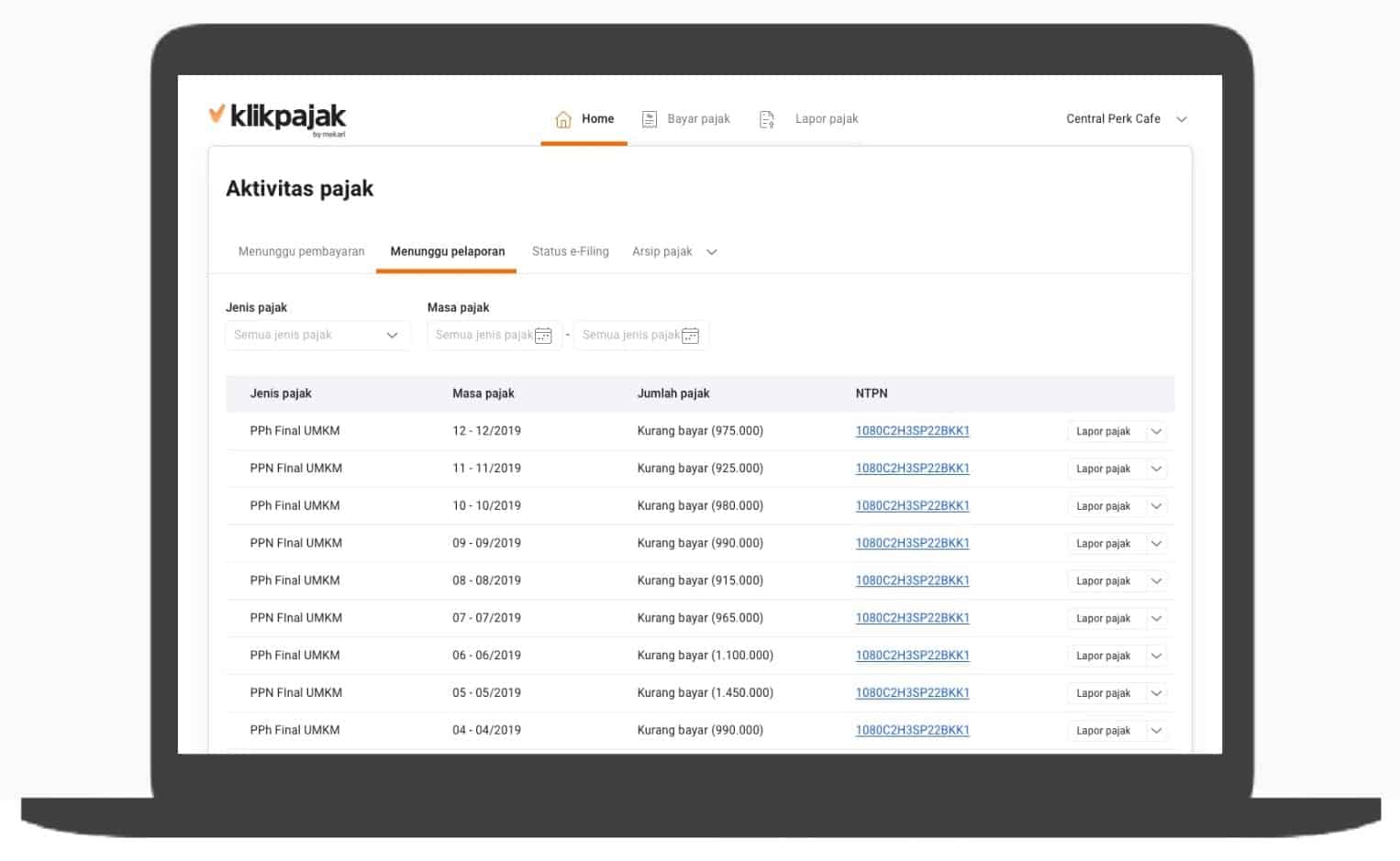1400x861 pixels.
Task: Expand action arrow on 08 - 08/2019 row
Action: [x=1157, y=581]
